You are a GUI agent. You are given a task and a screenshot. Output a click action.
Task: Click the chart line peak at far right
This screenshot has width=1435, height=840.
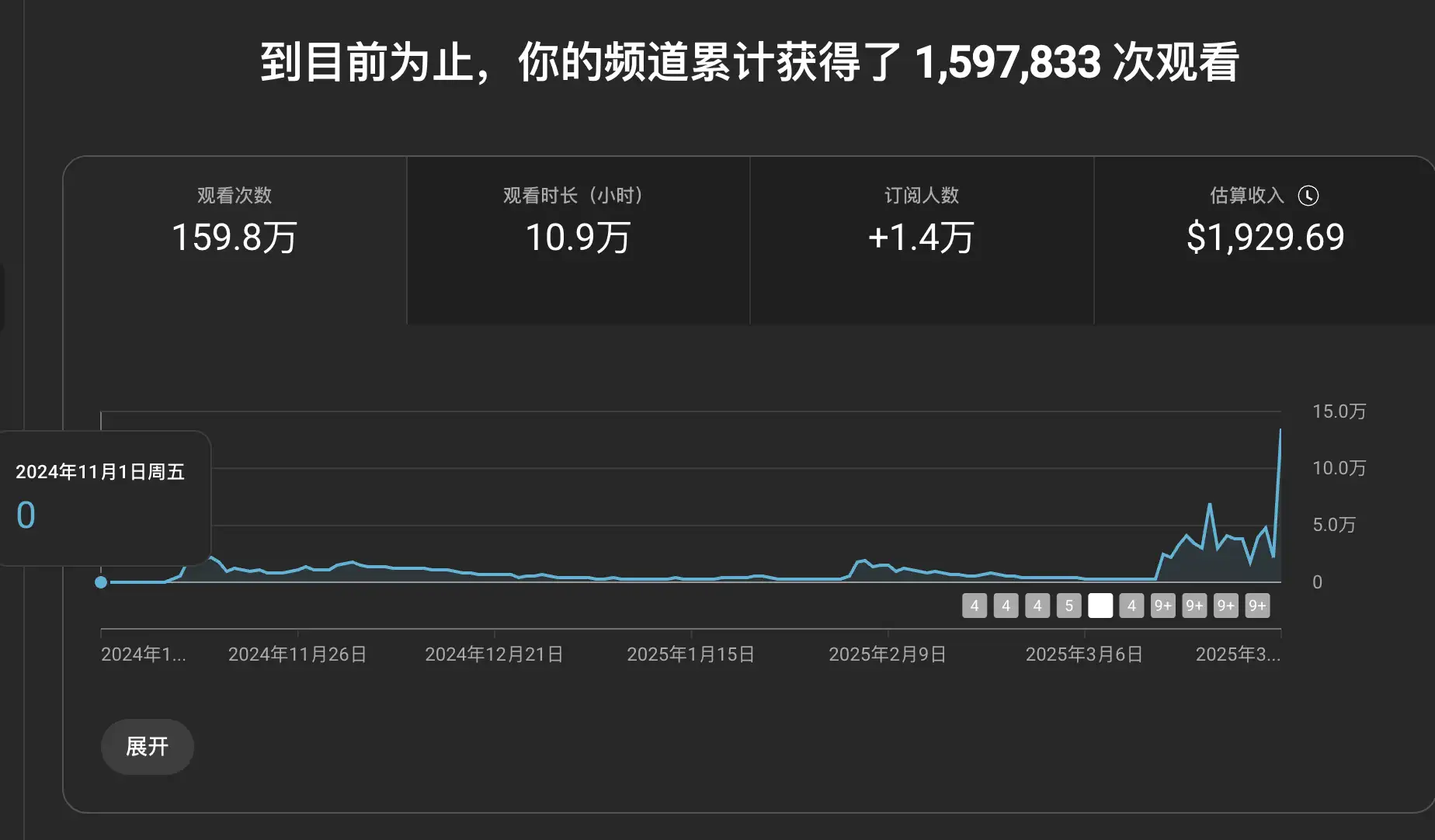click(x=1280, y=430)
